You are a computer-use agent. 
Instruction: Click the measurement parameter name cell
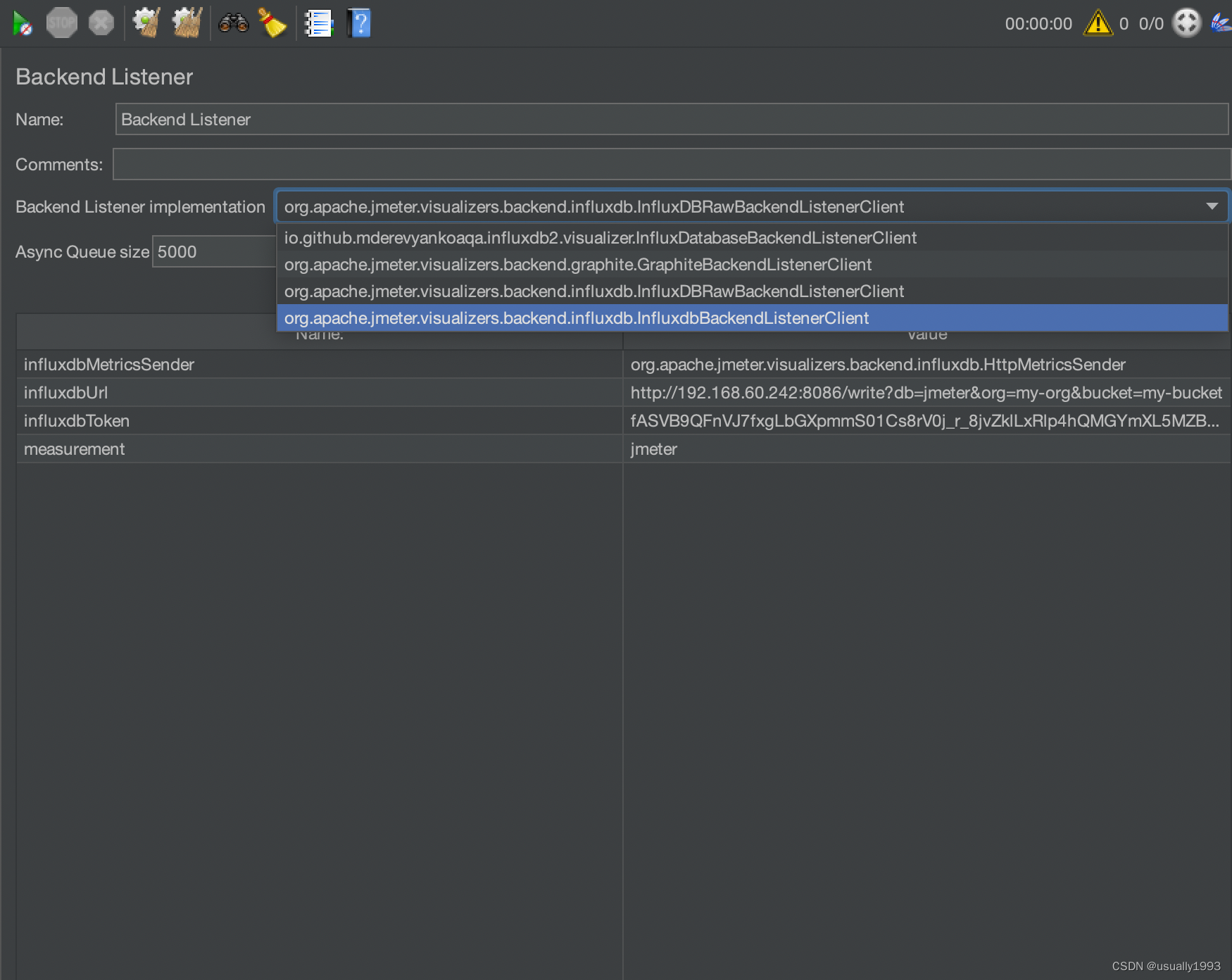(x=320, y=449)
